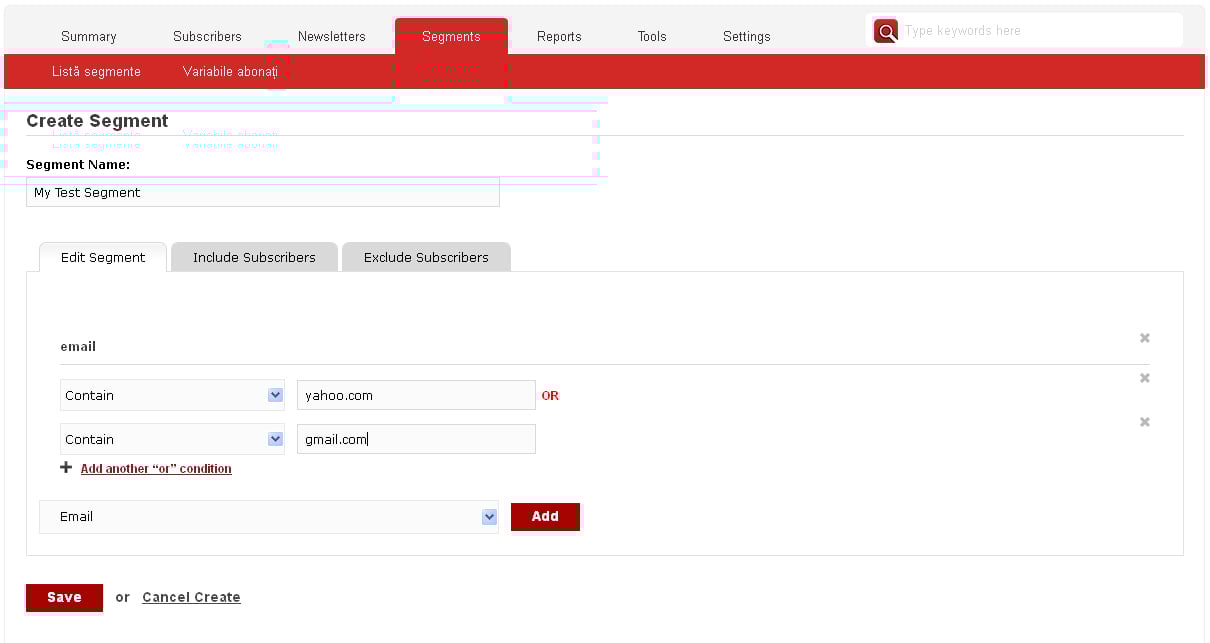This screenshot has height=643, width=1210.
Task: Open Listă segmente submenu link
Action: click(x=96, y=72)
